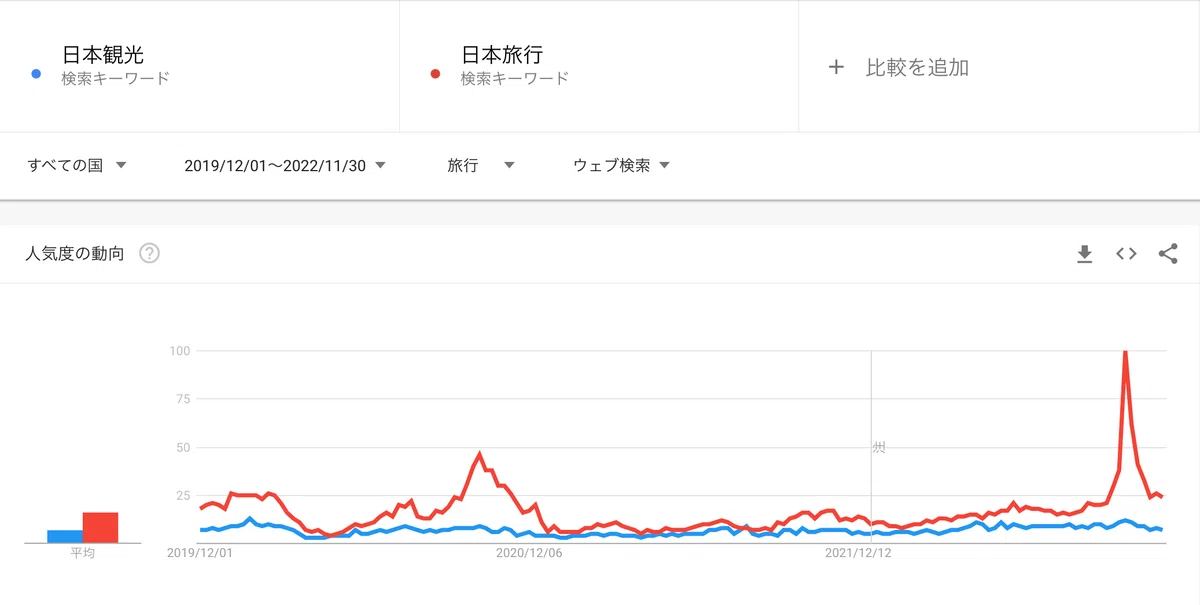Expand the すべての国 region dropdown
The image size is (1200, 605).
pyautogui.click(x=77, y=165)
